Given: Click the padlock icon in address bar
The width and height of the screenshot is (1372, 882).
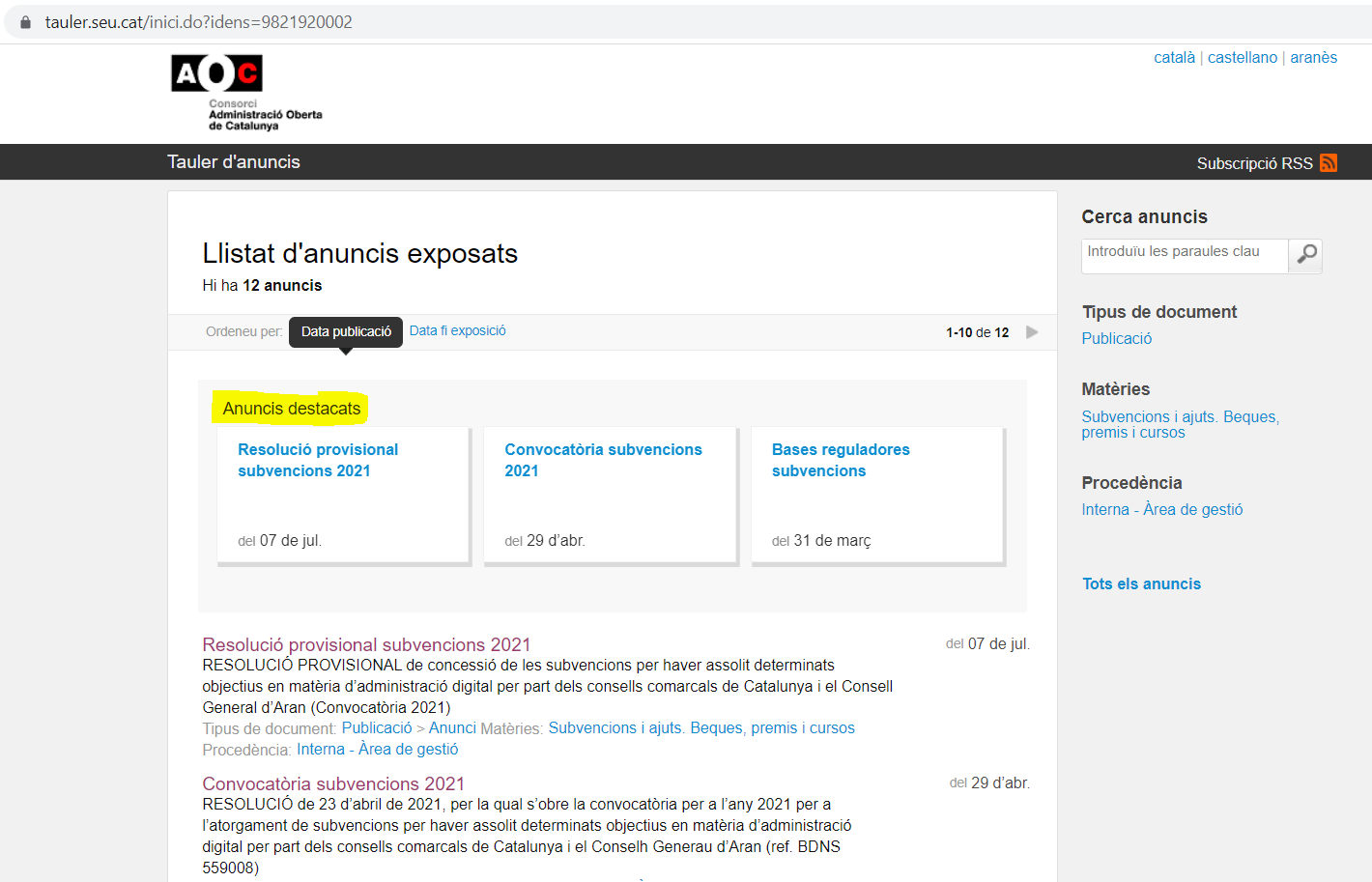Looking at the screenshot, I should (x=26, y=22).
